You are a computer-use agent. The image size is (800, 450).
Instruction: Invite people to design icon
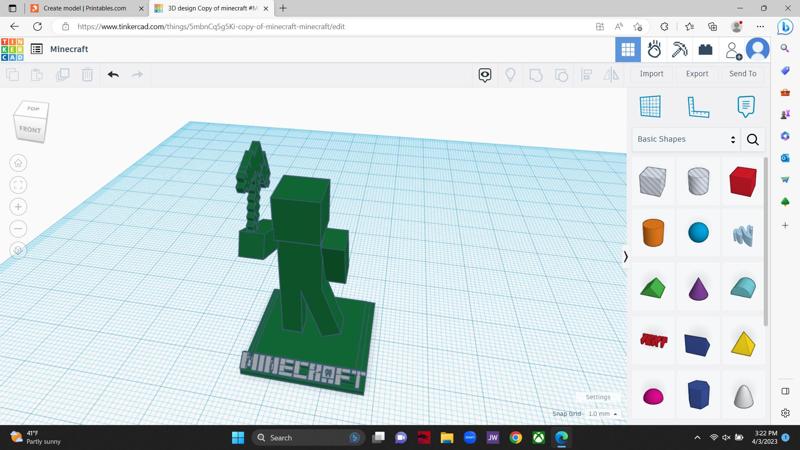coord(733,50)
